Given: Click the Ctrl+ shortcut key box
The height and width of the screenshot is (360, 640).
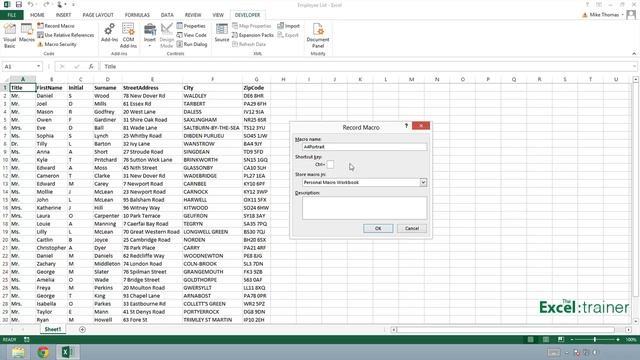Looking at the screenshot, I should click(x=330, y=164).
